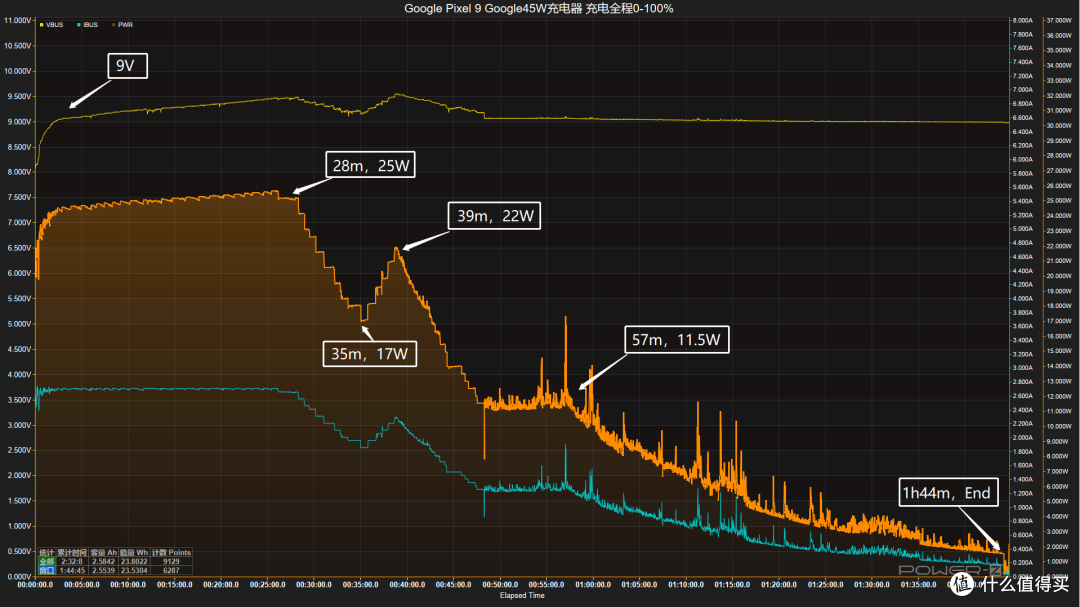Click the 能量 Wh column header
1080x607 pixels.
point(134,553)
